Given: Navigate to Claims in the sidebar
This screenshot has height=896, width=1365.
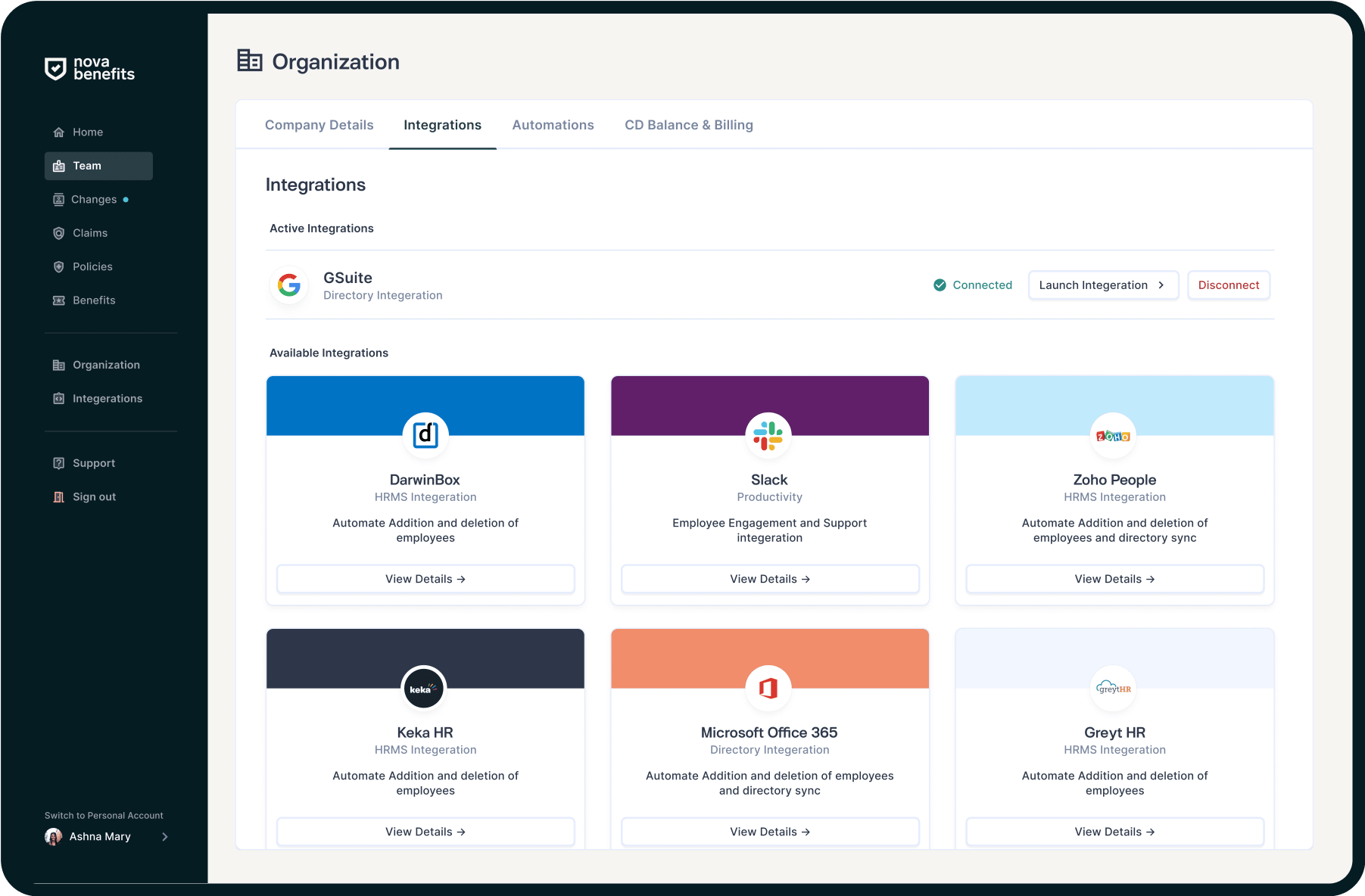Looking at the screenshot, I should (89, 232).
